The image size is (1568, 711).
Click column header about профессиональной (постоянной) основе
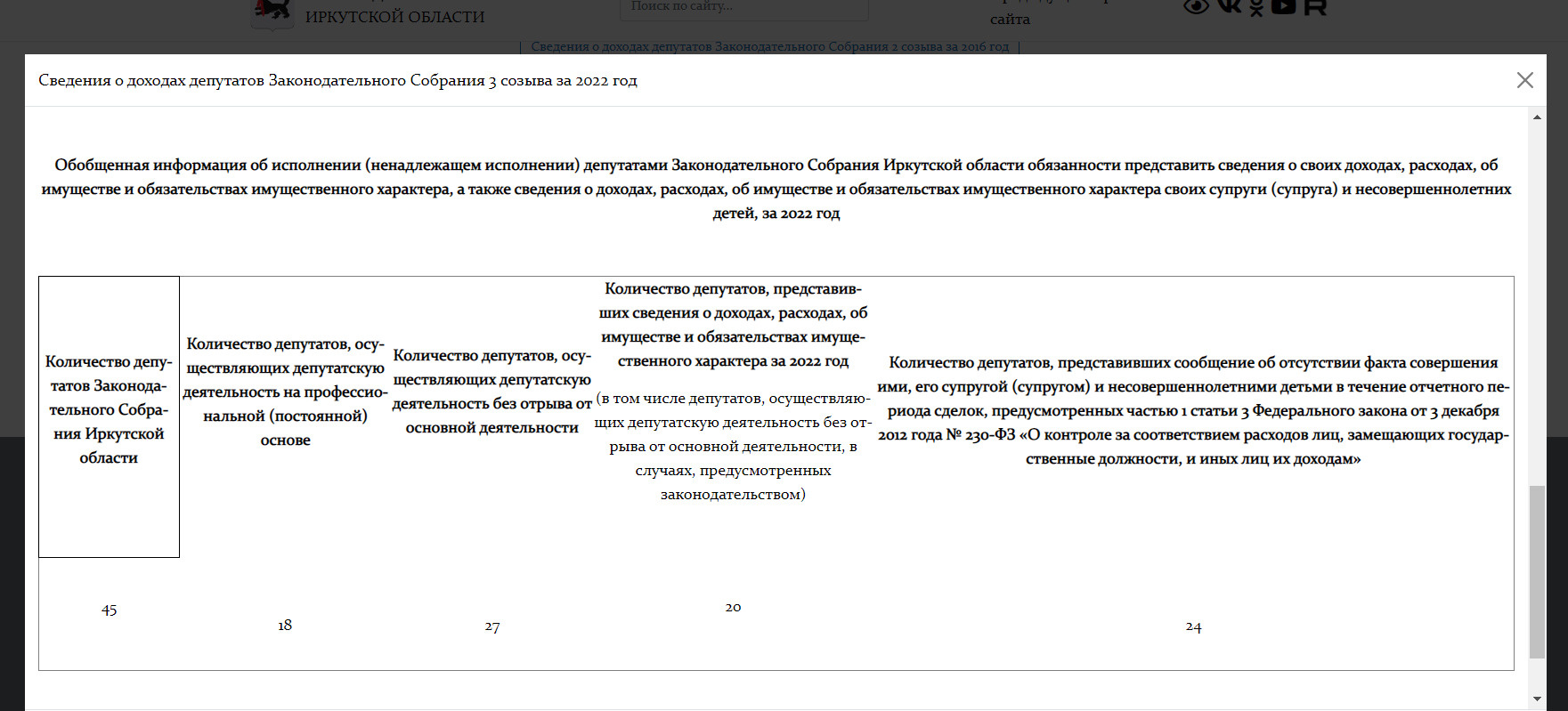click(285, 392)
